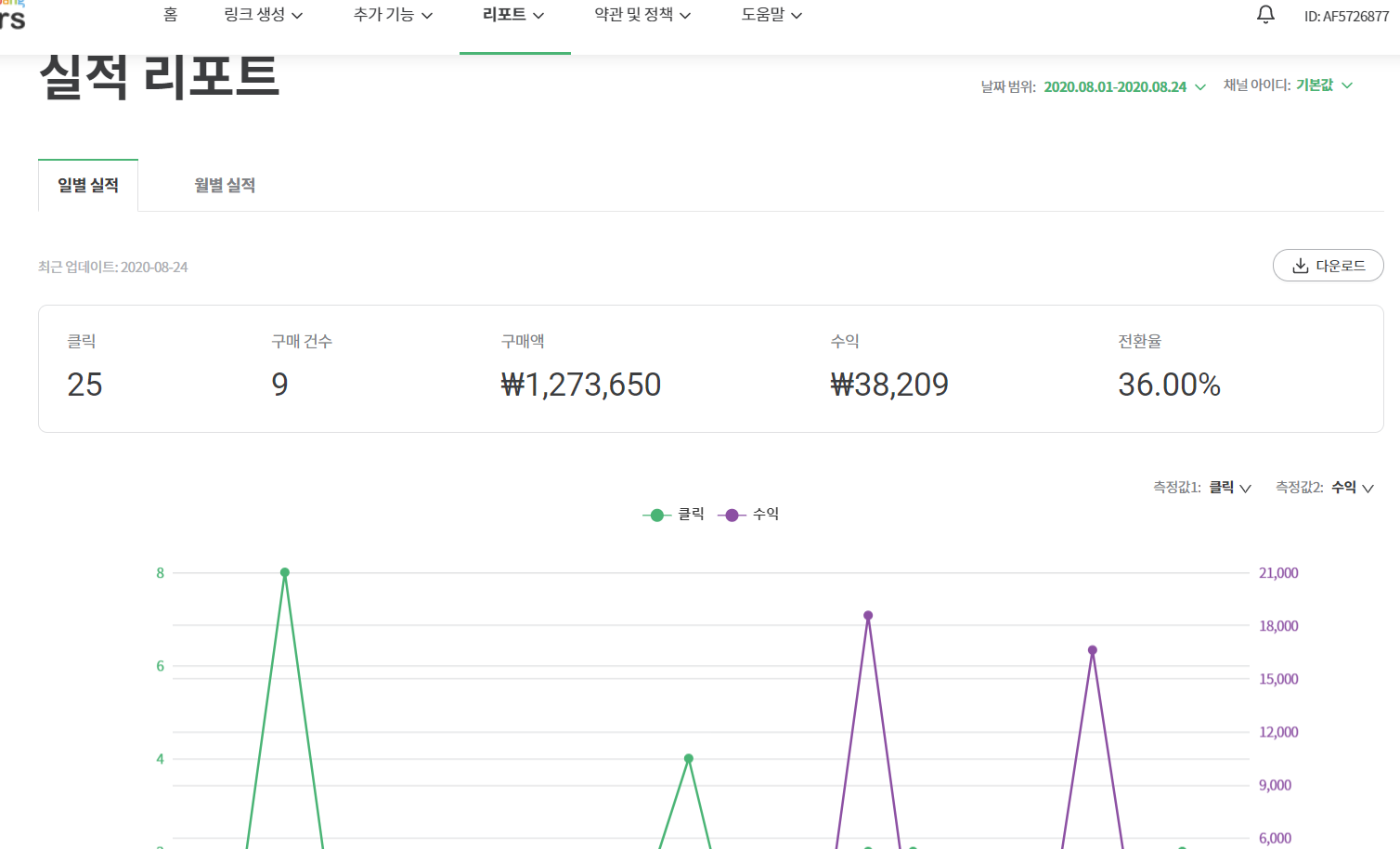Switch to the 월별 실적 tab
This screenshot has height=849, width=1400.
pyautogui.click(x=225, y=185)
